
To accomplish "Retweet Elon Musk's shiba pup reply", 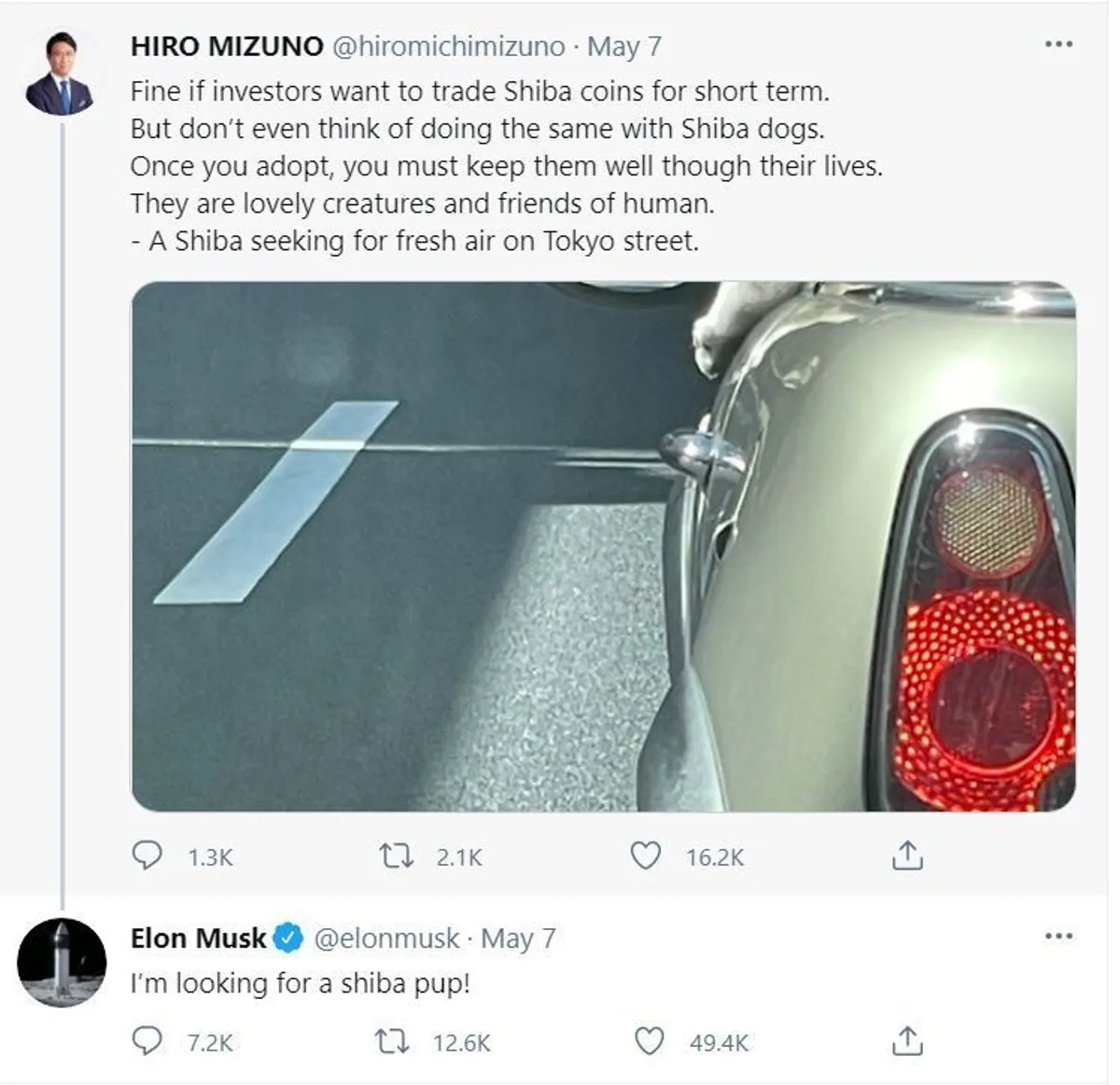I will click(393, 1041).
